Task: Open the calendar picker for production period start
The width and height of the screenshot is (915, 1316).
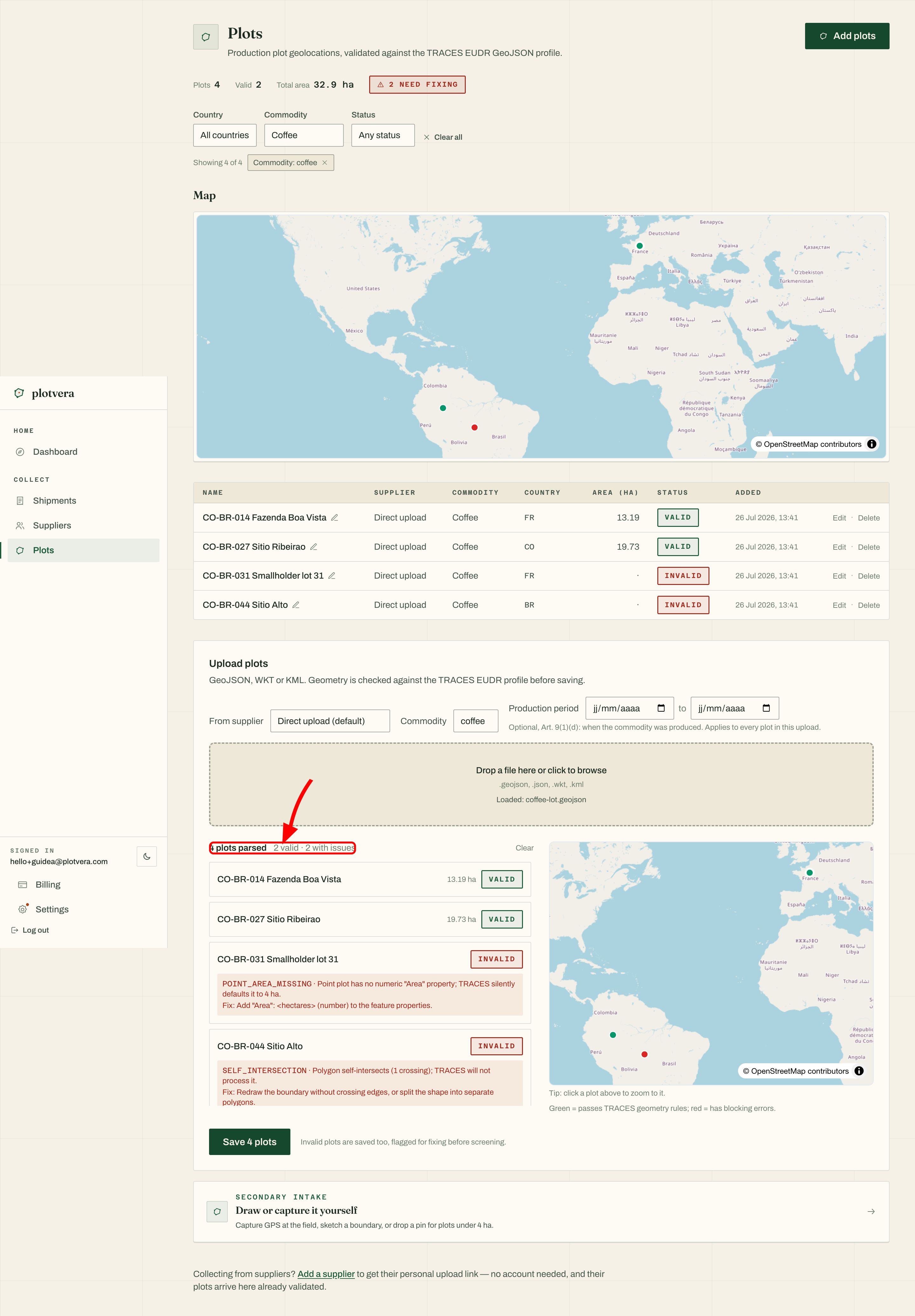Action: point(661,708)
